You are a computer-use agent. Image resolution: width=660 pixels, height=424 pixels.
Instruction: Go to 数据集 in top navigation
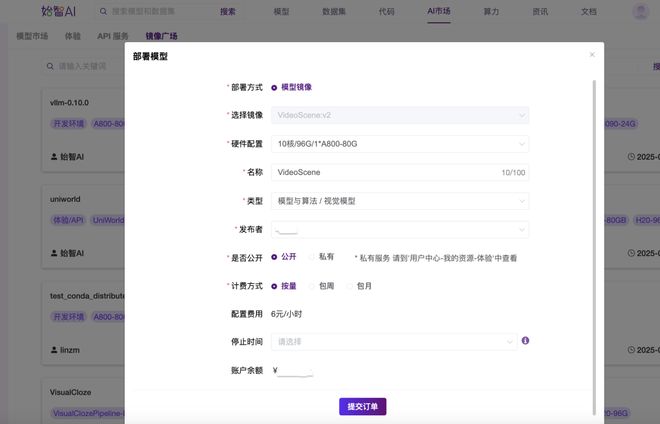click(334, 11)
